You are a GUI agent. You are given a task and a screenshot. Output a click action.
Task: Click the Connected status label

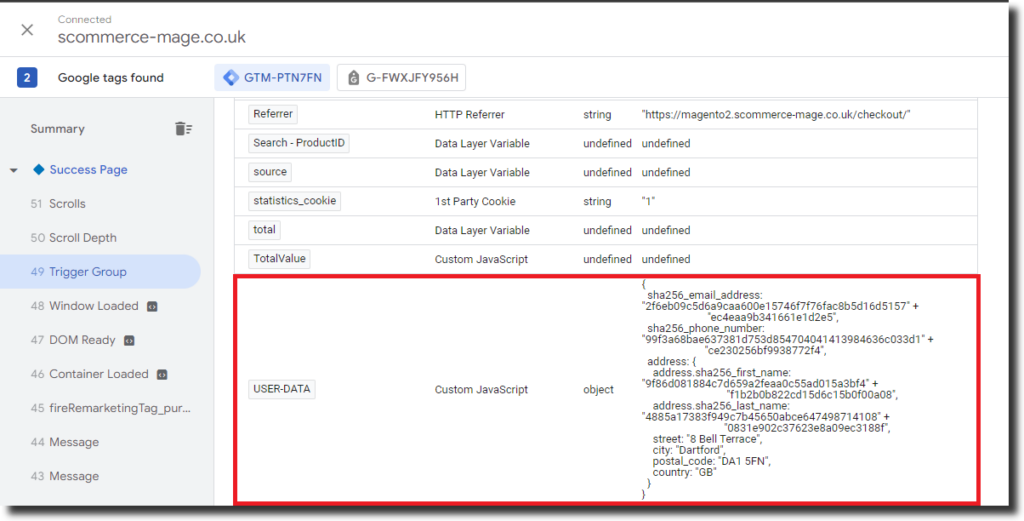[84, 20]
